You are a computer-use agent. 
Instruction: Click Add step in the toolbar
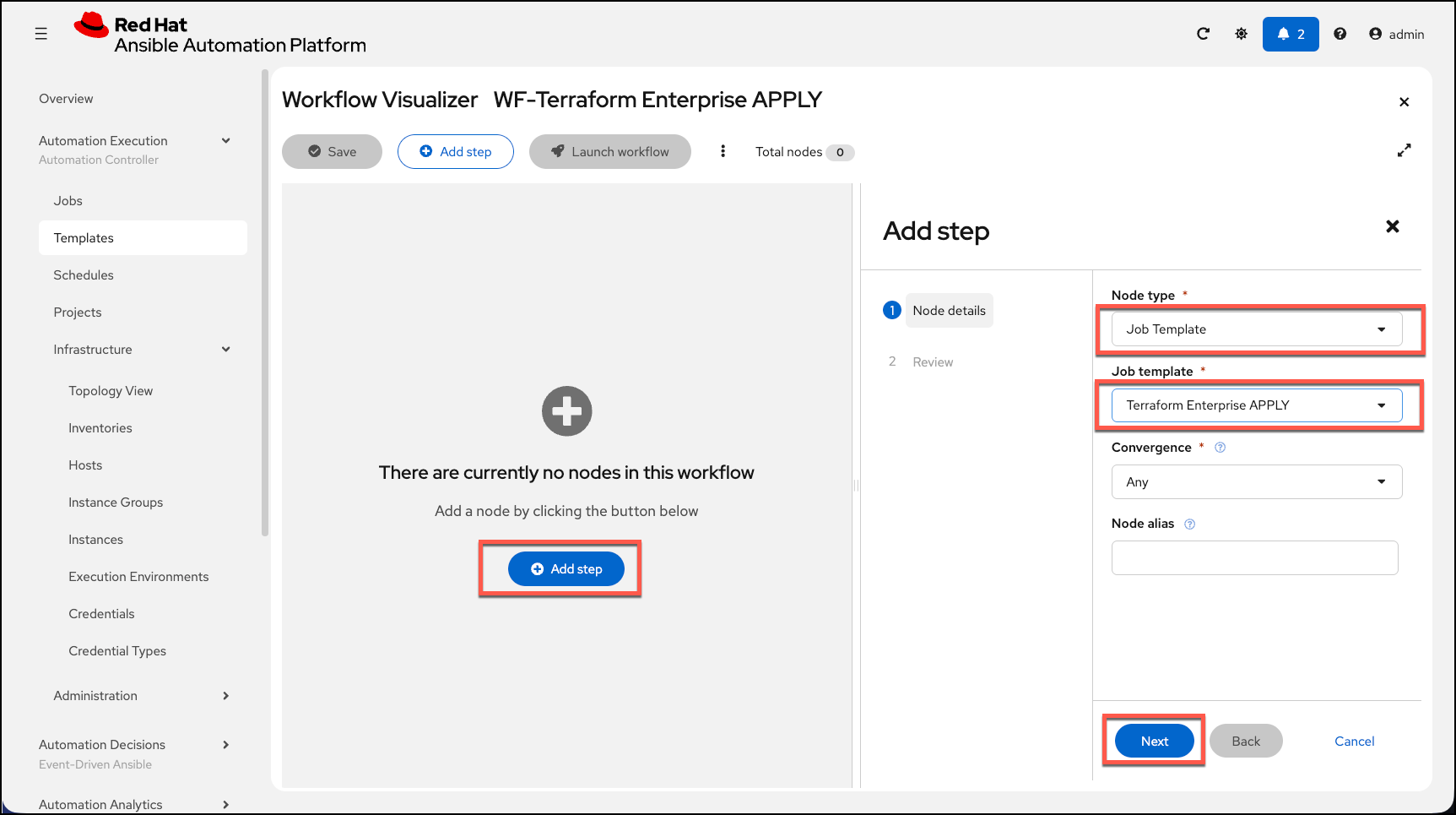coord(455,151)
